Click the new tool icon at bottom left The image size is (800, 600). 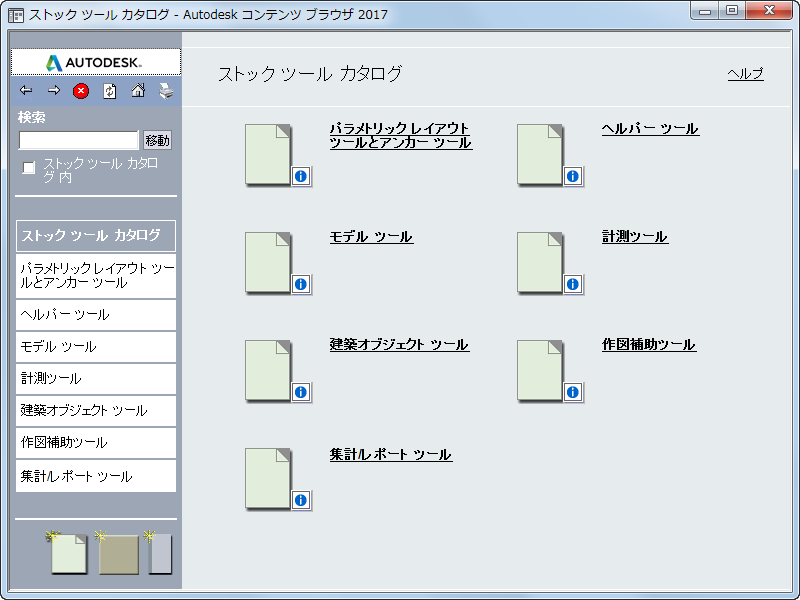(66, 552)
